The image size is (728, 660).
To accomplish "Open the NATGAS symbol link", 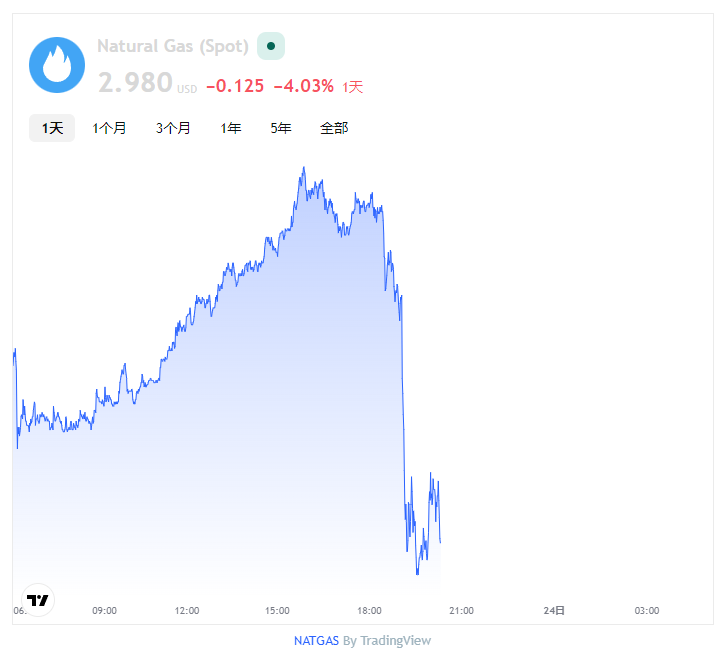I will pos(316,640).
